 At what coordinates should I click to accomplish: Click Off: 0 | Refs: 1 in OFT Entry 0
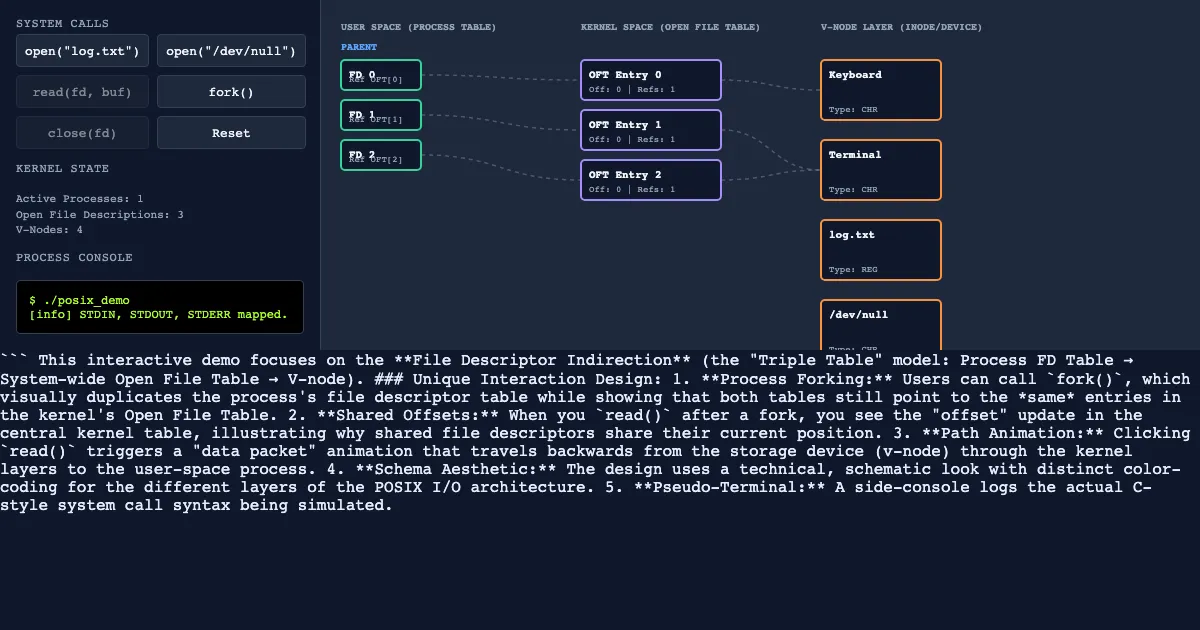point(632,90)
